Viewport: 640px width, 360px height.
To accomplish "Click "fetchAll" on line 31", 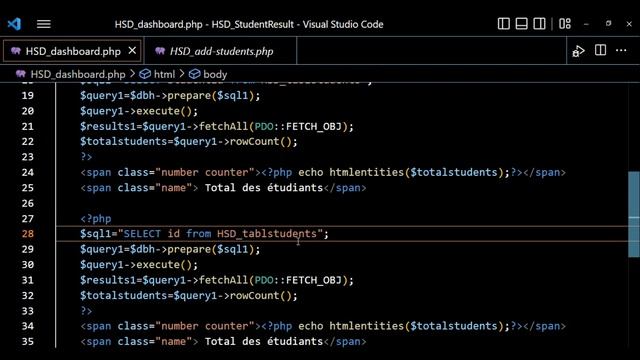I will (x=223, y=280).
